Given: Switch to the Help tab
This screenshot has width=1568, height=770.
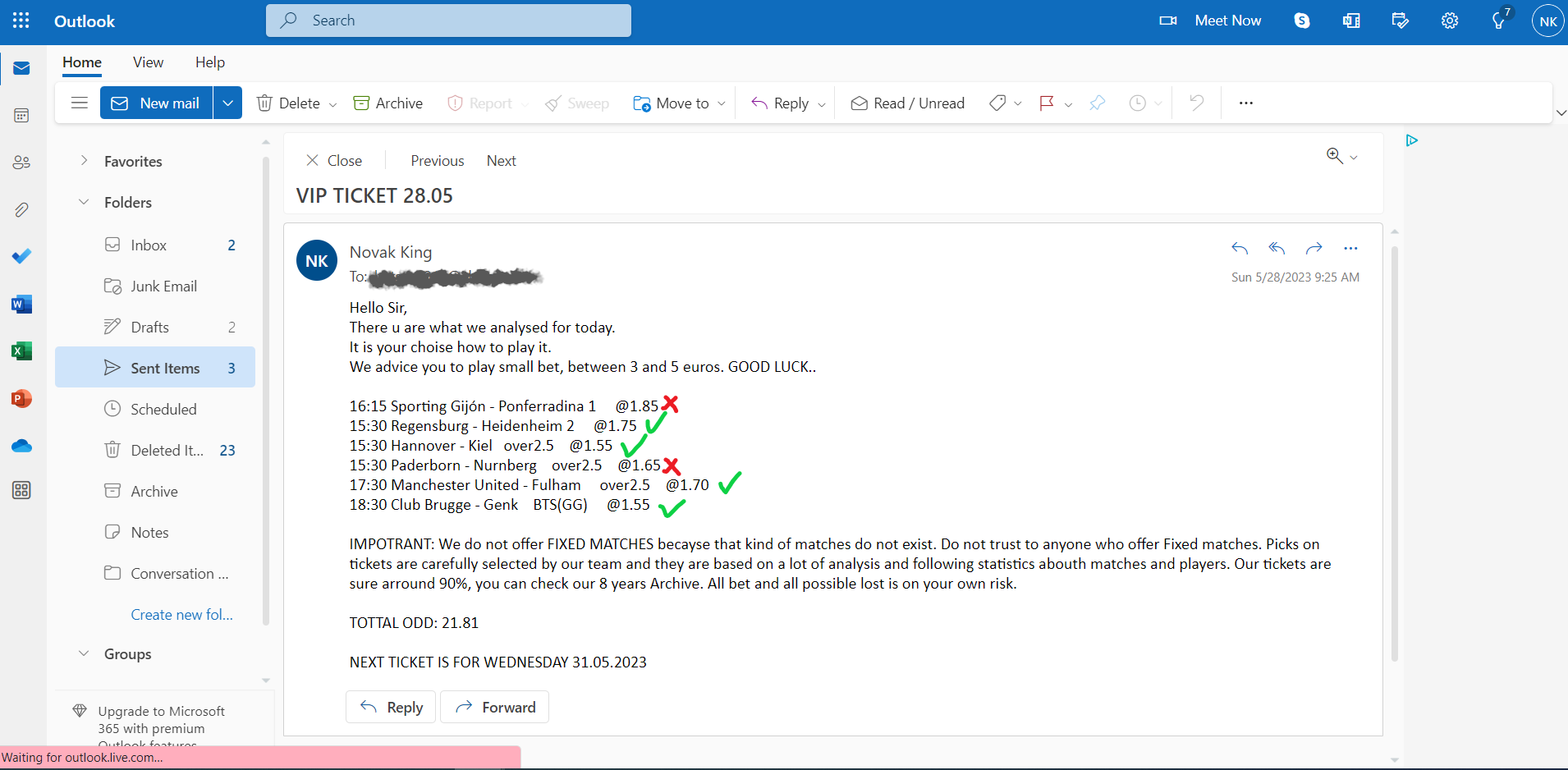Looking at the screenshot, I should (x=210, y=62).
